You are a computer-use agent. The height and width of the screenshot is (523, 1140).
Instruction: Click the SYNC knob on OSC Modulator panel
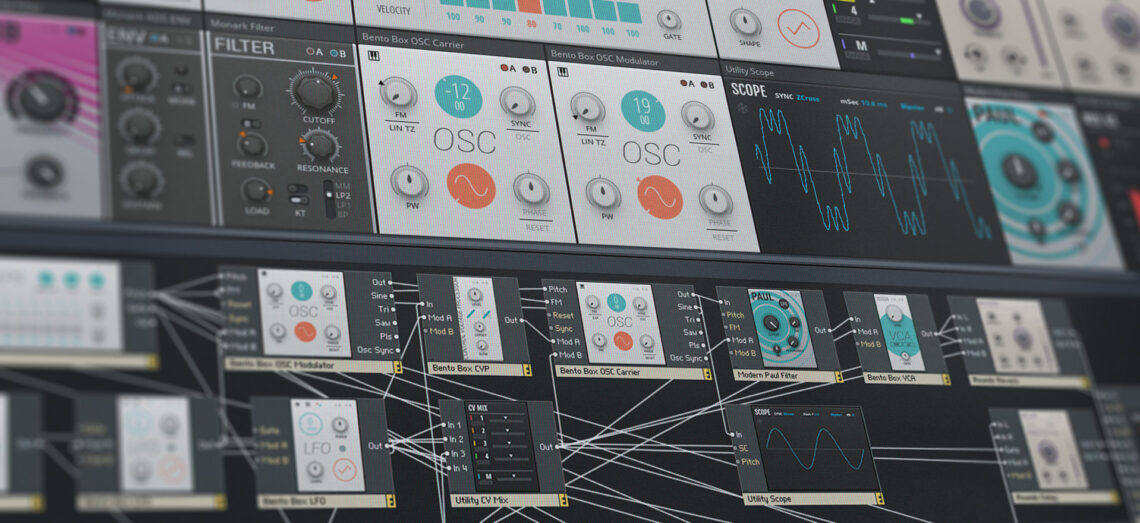click(698, 116)
